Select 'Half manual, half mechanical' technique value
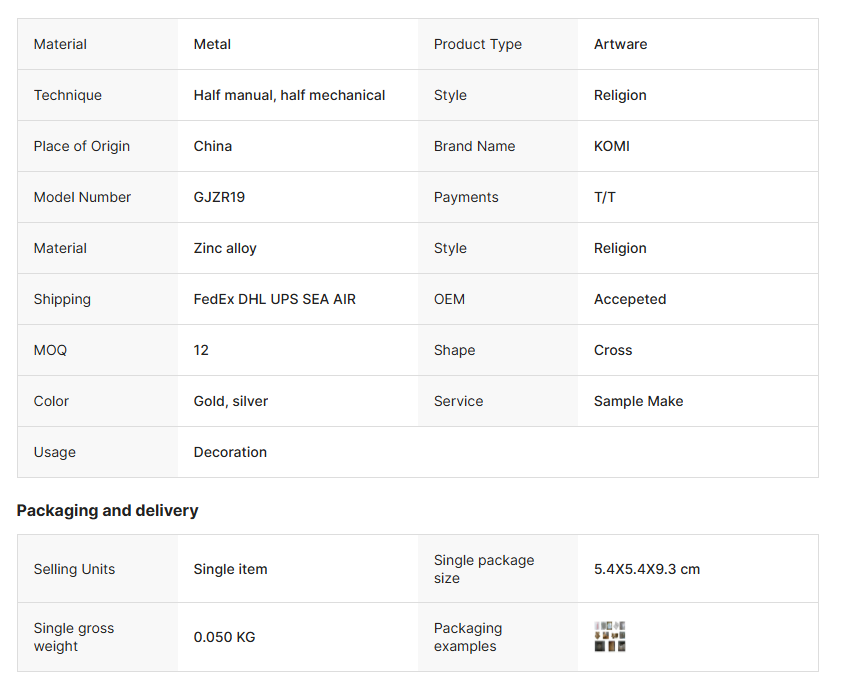This screenshot has width=848, height=695. click(289, 95)
